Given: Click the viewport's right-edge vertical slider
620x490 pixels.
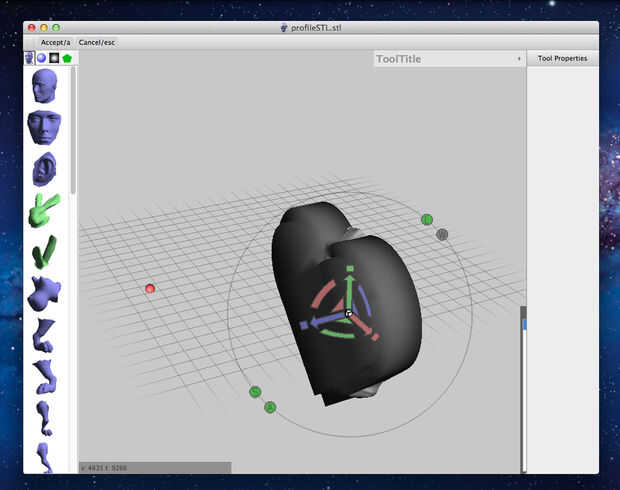Looking at the screenshot, I should tap(524, 388).
